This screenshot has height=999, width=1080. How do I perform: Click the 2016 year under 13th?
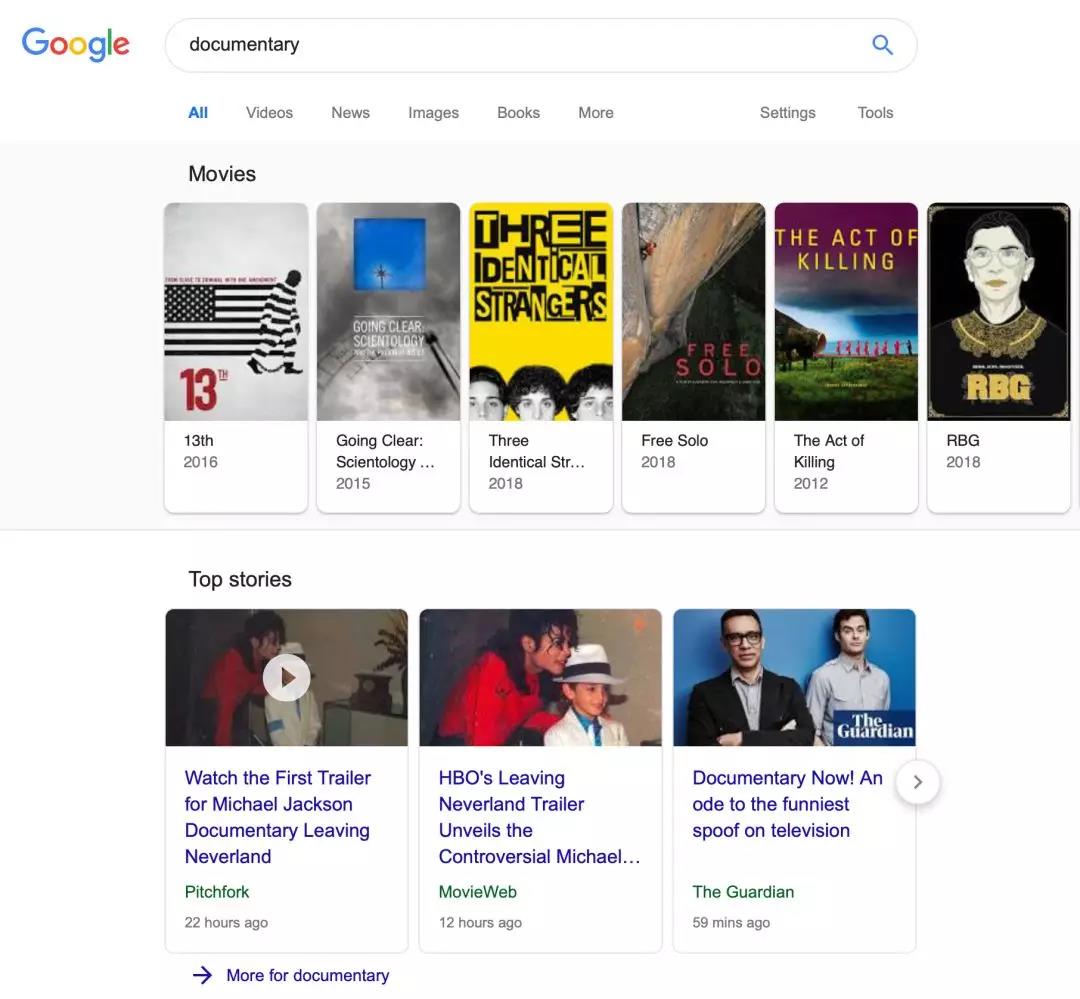pyautogui.click(x=200, y=462)
